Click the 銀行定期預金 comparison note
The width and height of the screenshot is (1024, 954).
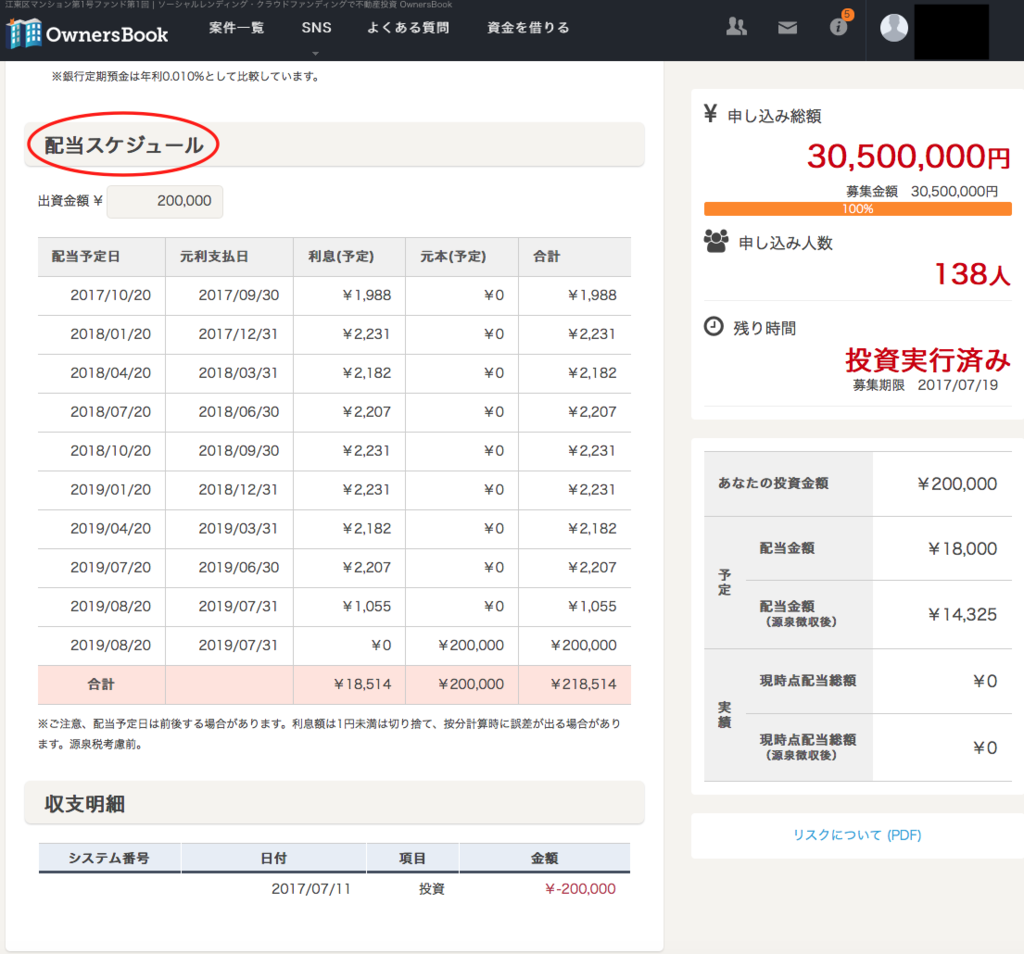pos(185,76)
